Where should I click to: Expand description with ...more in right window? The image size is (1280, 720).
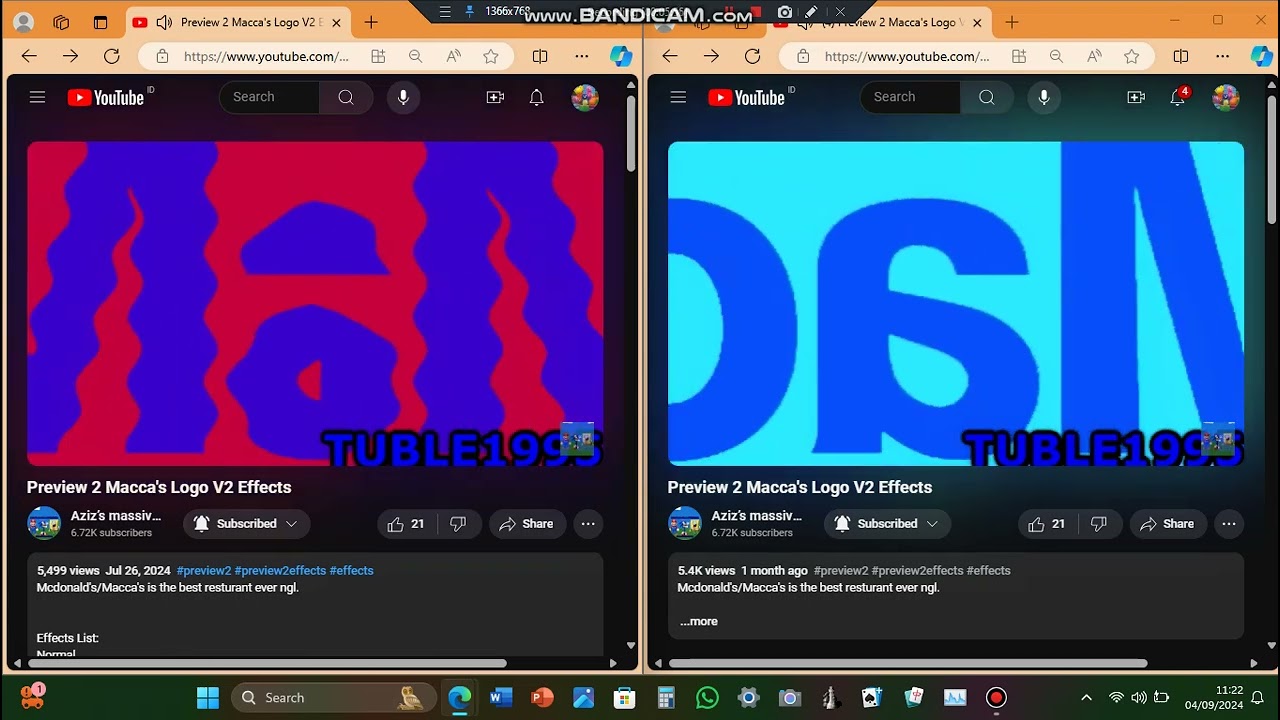[699, 621]
